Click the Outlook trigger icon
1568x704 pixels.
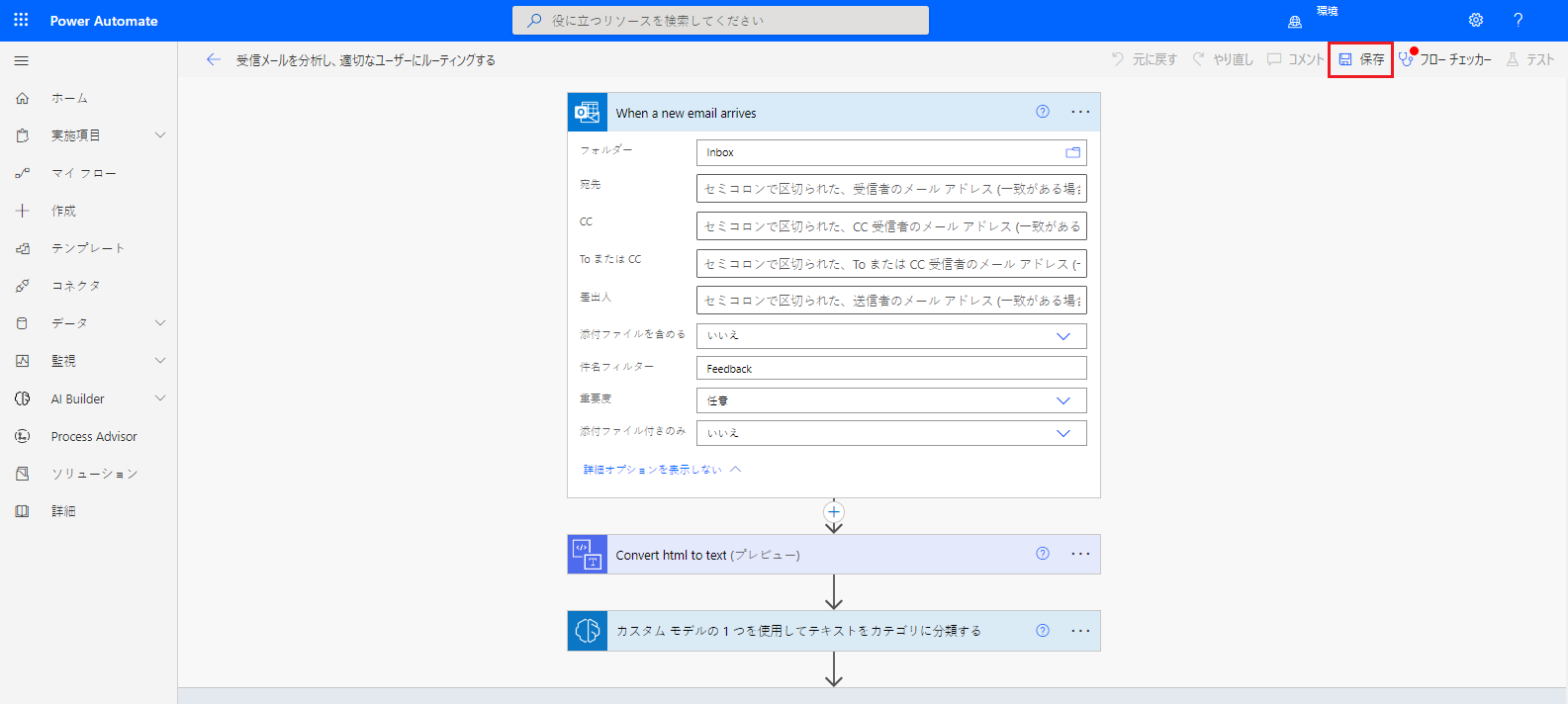click(x=588, y=113)
